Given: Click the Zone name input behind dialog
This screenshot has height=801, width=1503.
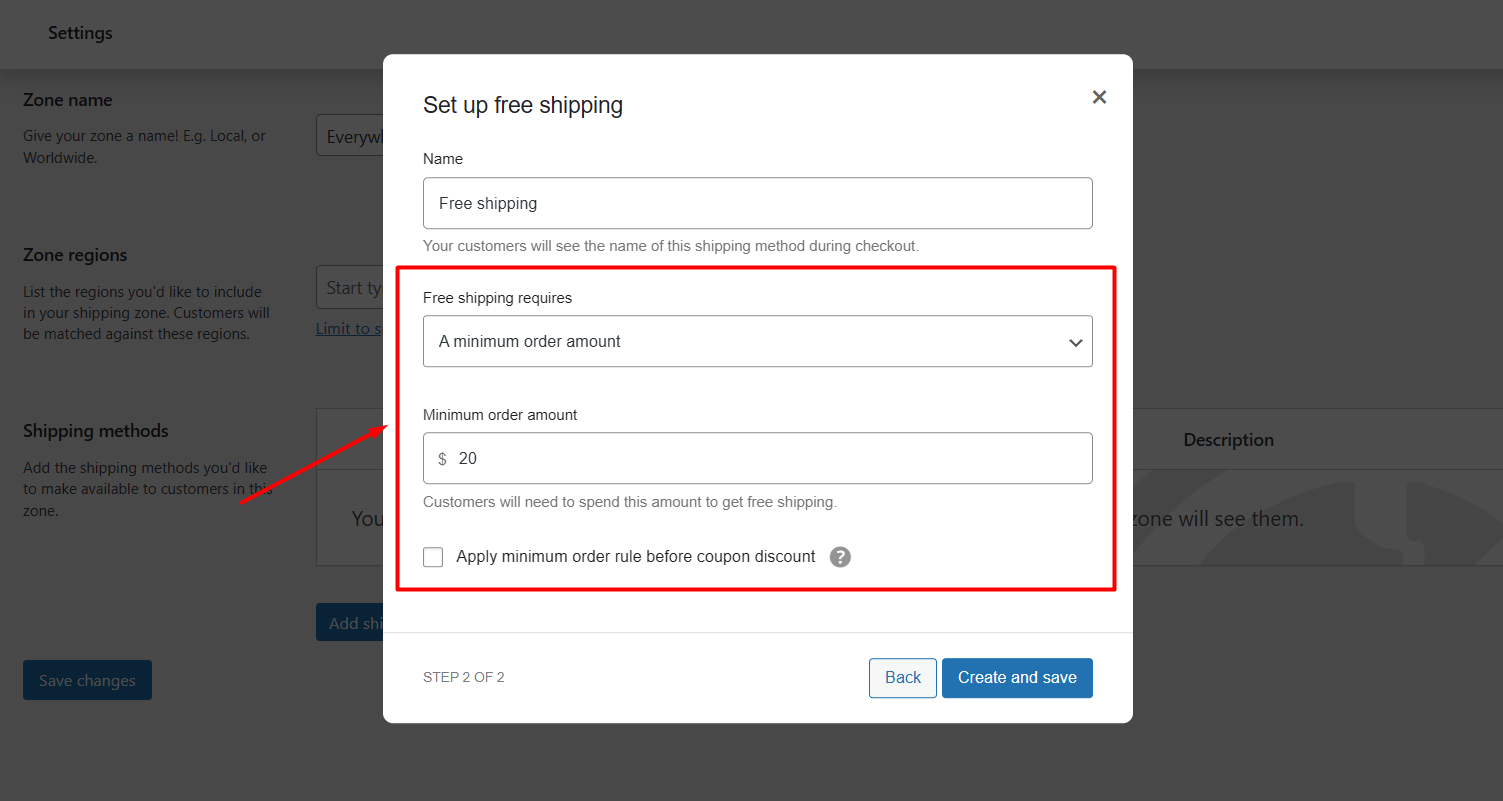Looking at the screenshot, I should [350, 136].
